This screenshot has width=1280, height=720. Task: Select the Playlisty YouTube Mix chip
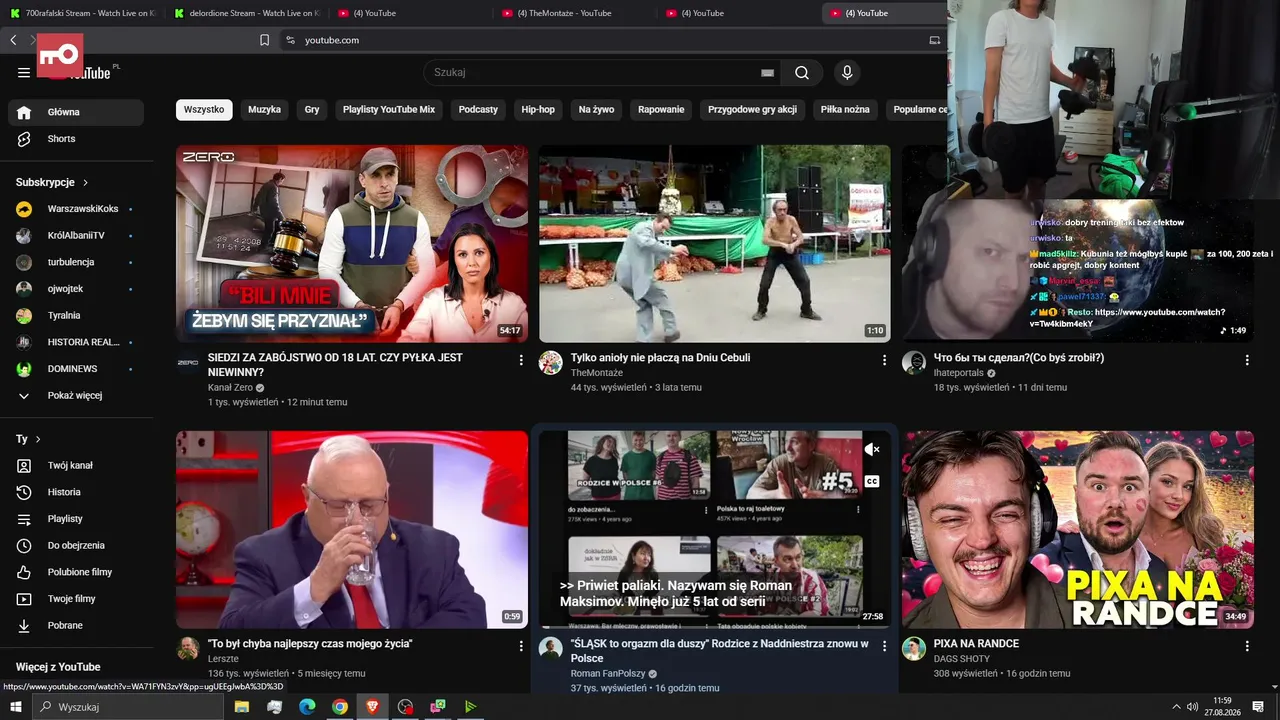(x=389, y=110)
